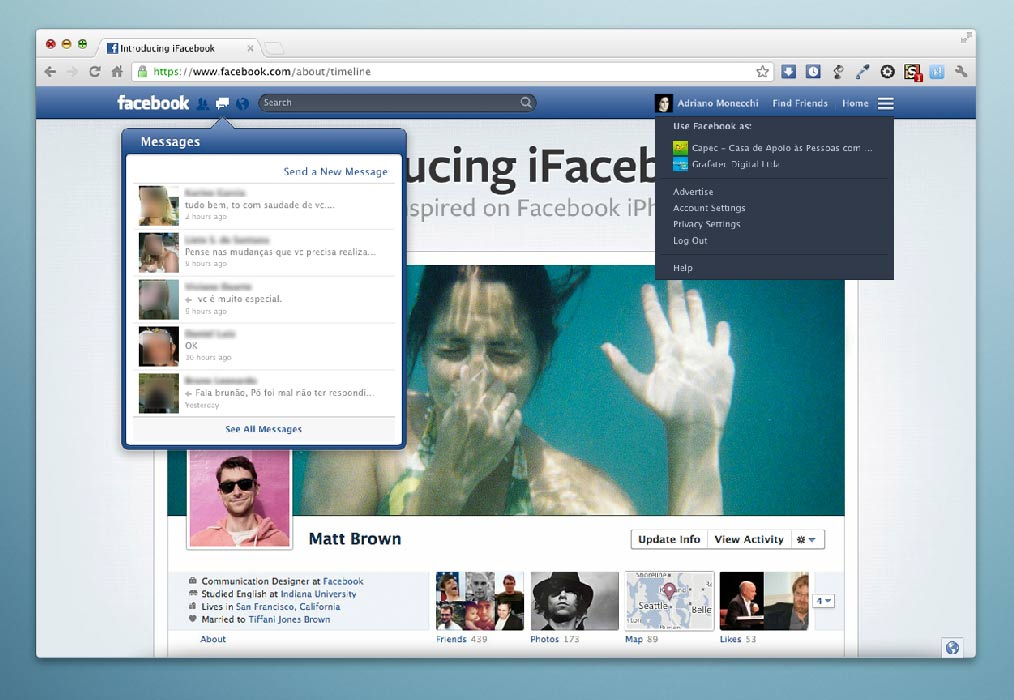Click inside the Facebook search field

pos(395,102)
